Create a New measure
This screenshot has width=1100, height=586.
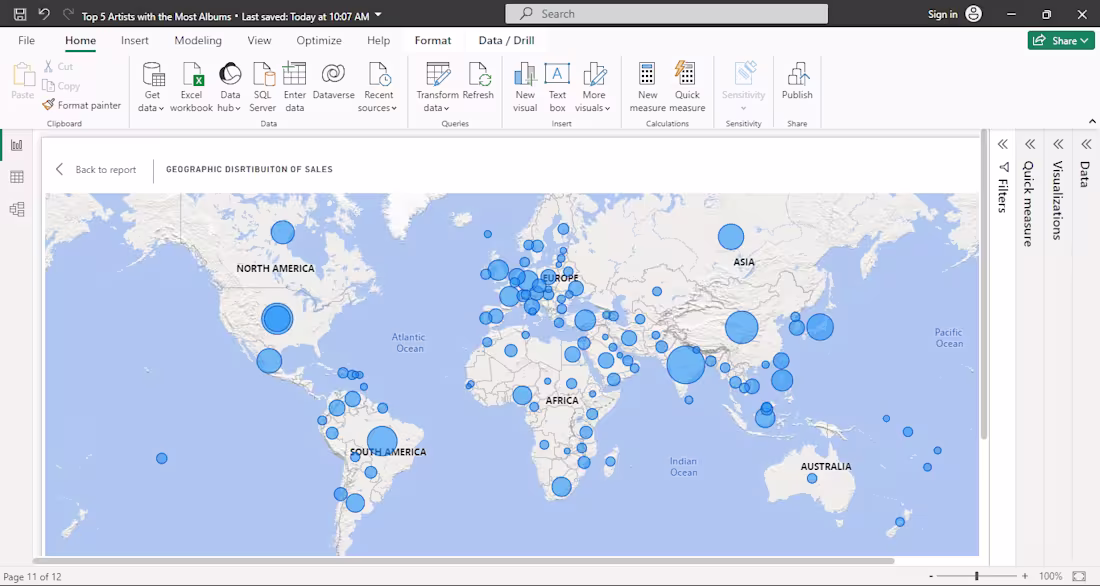tap(647, 85)
